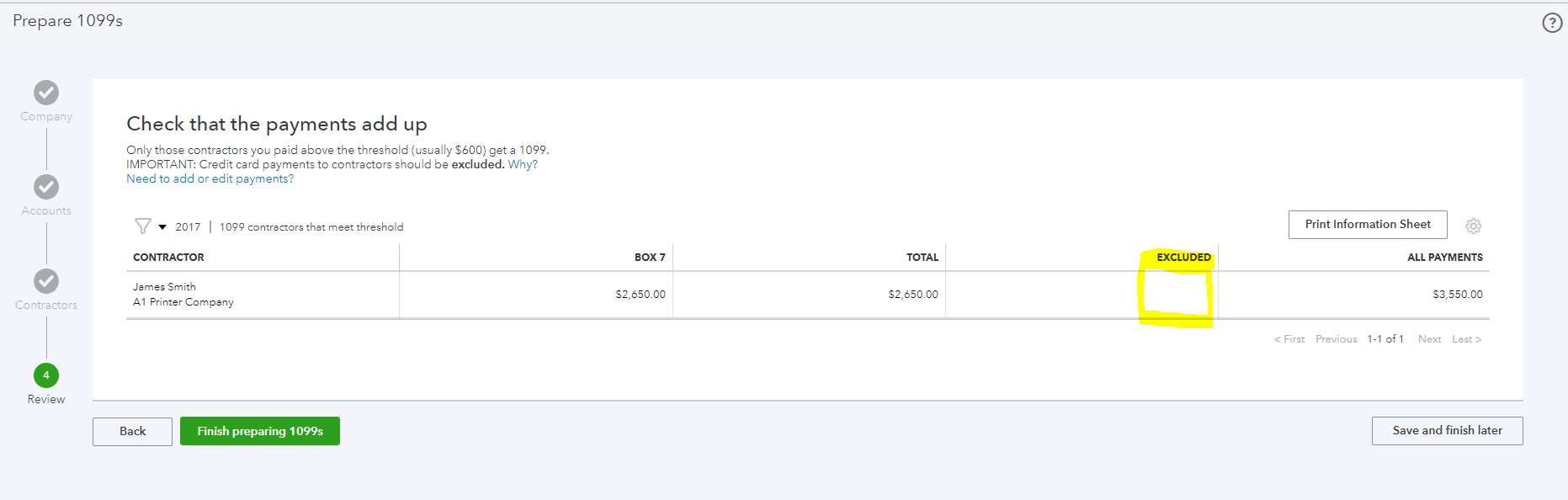
Task: Expand the filter dropdown arrow
Action: point(162,227)
